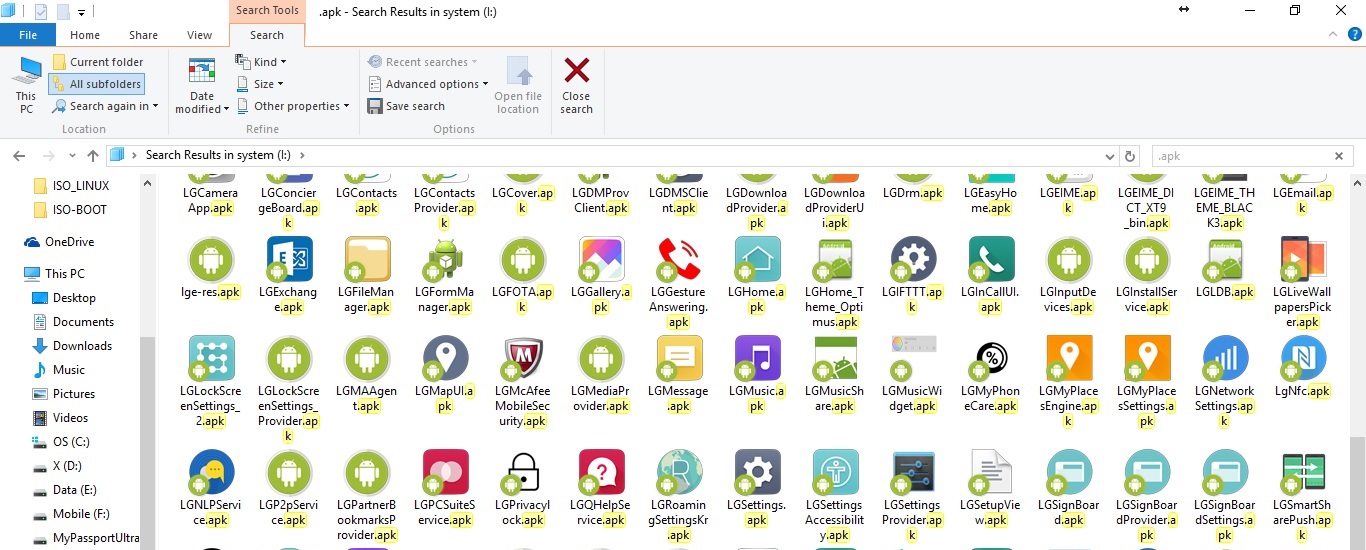This screenshot has height=550, width=1366.
Task: Select LGSmartSharePush.apk arrows icon
Action: pyautogui.click(x=1303, y=472)
